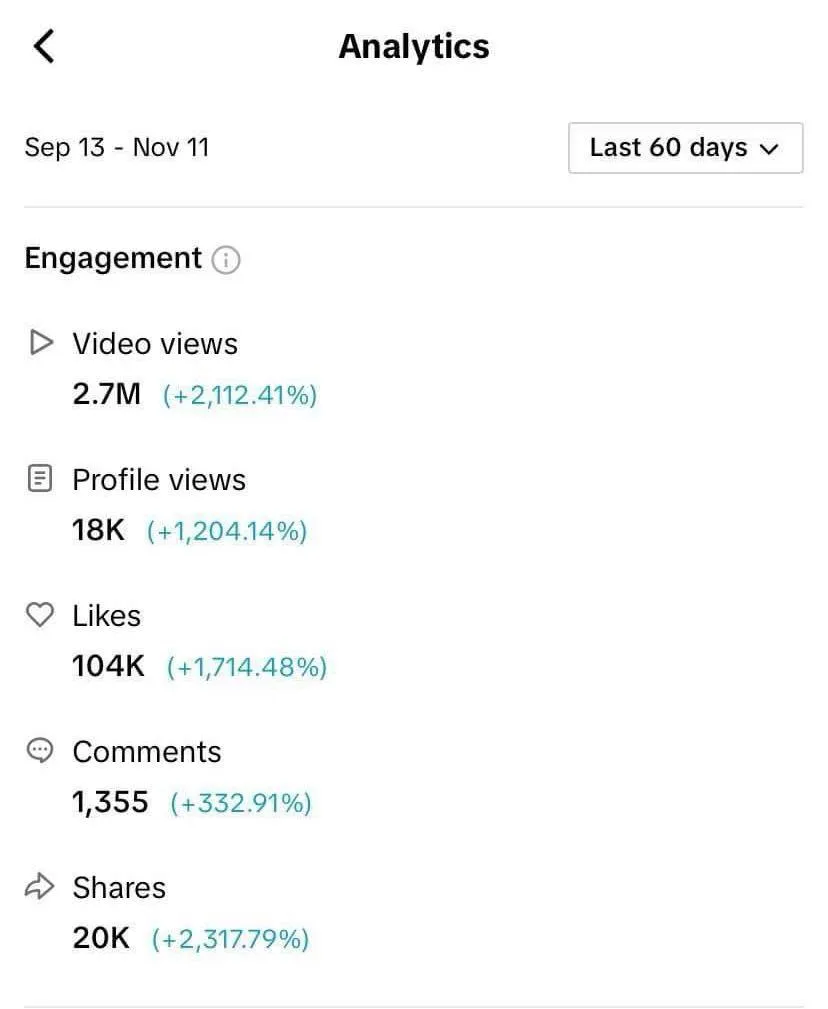The width and height of the screenshot is (828, 1009).
Task: Tap the Video views play icon
Action: point(41,342)
